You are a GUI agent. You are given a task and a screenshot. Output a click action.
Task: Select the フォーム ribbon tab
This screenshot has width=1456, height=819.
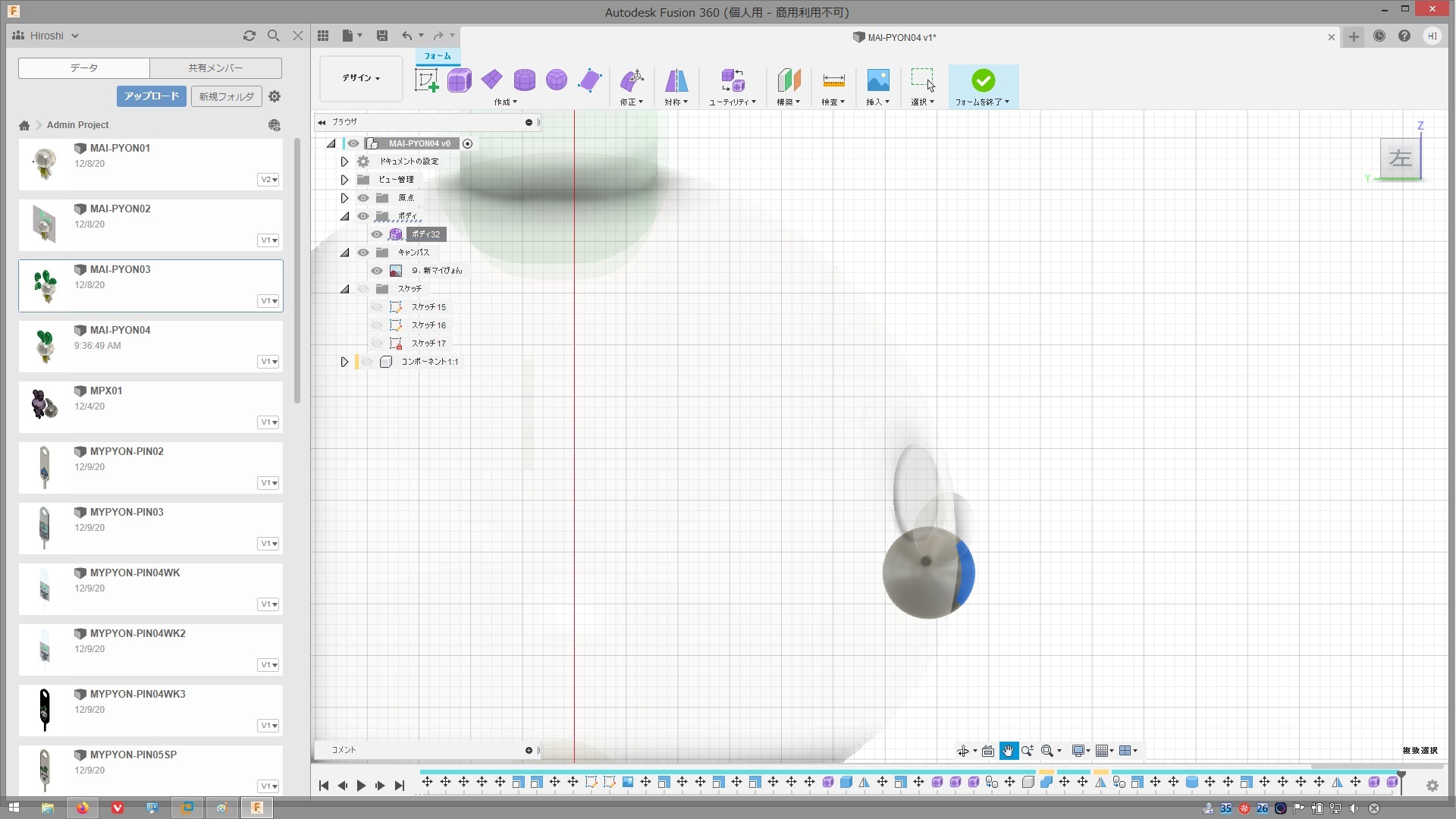(x=437, y=56)
